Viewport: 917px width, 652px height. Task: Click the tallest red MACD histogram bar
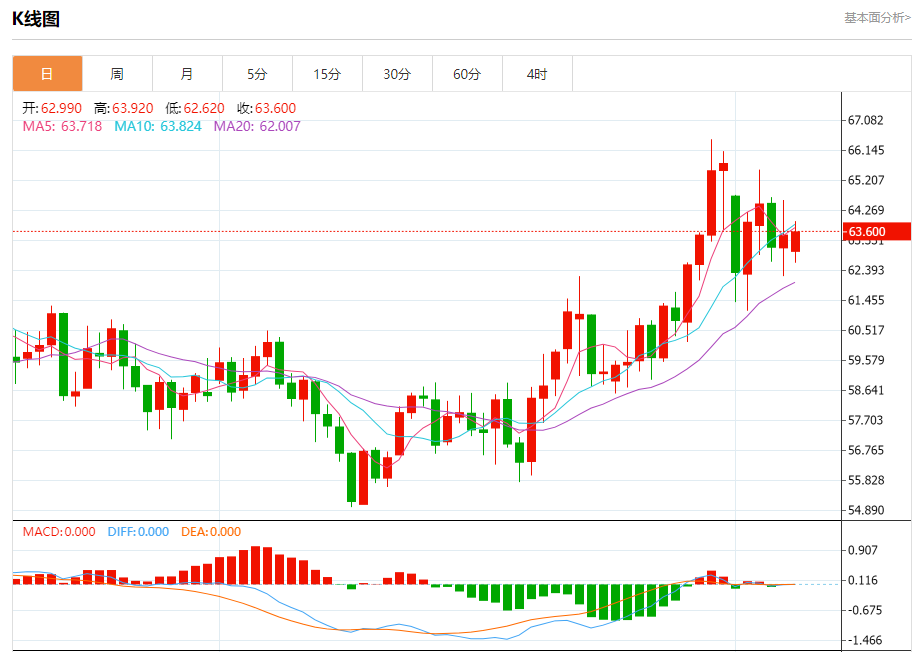pos(256,565)
